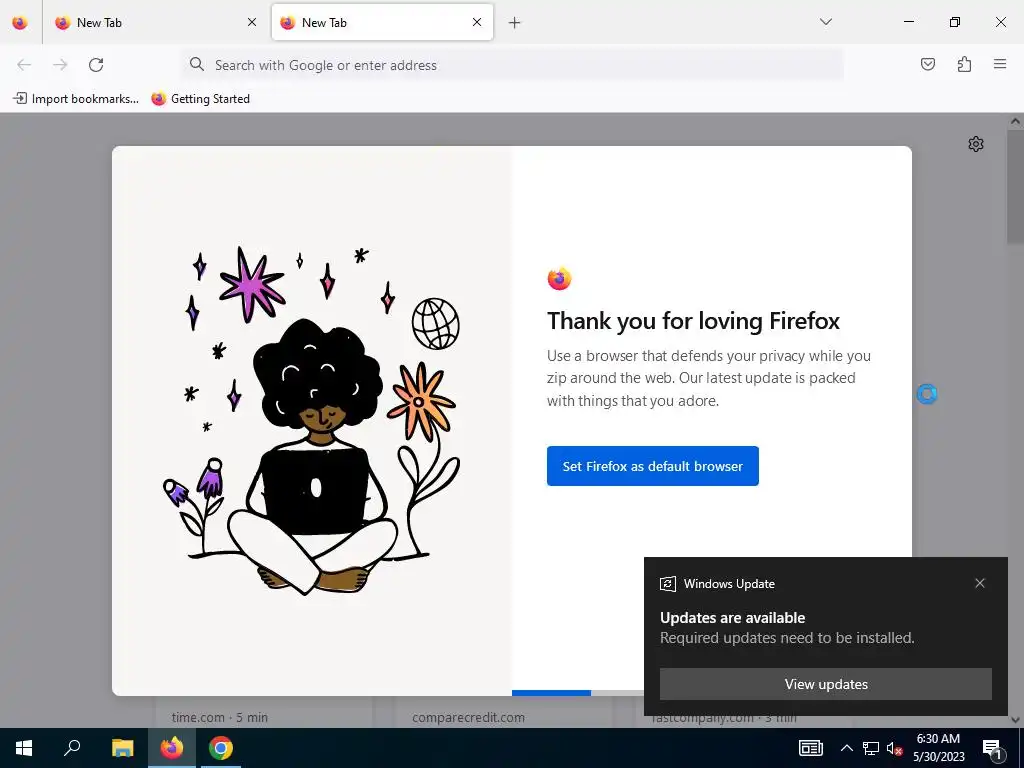The height and width of the screenshot is (768, 1024).
Task: Click Firefox taskbar icon
Action: pos(172,748)
